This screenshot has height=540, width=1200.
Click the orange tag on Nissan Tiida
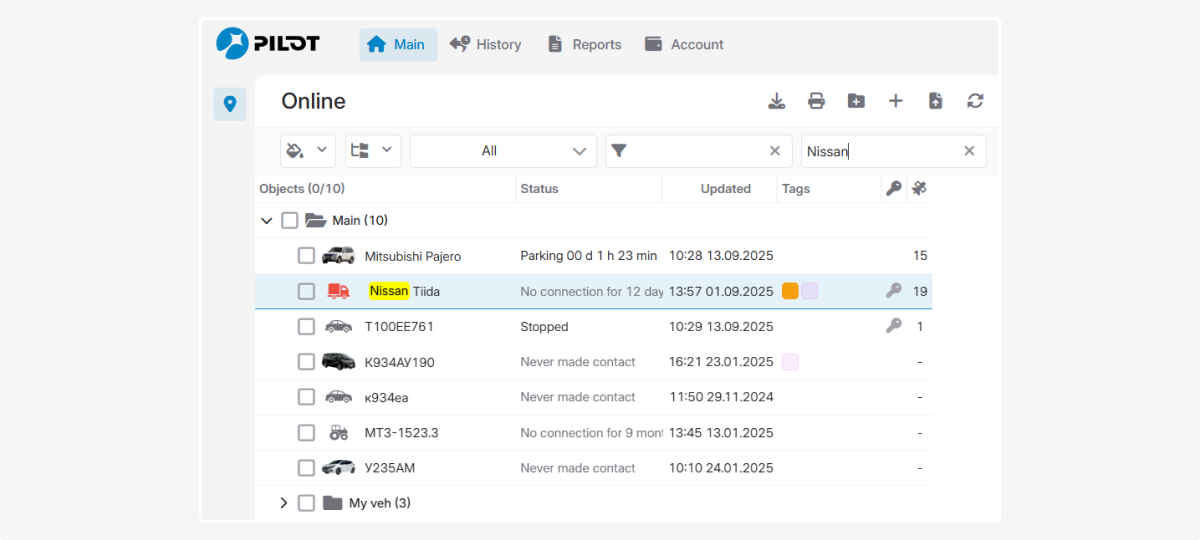790,291
